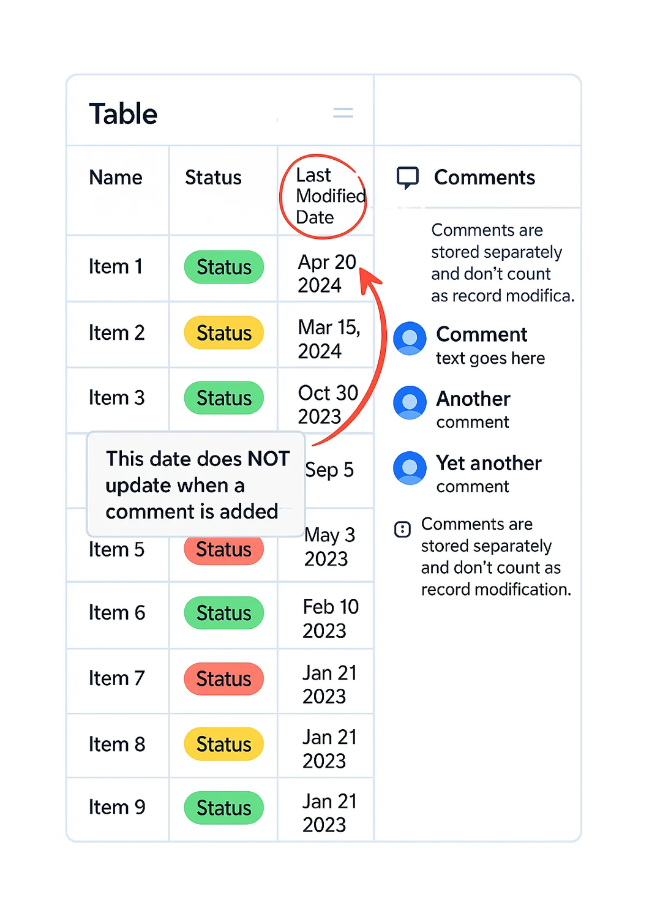Screen dimensions: 647x923
Task: Click avatar beside 'Comment text goes here'
Action: pyautogui.click(x=410, y=339)
